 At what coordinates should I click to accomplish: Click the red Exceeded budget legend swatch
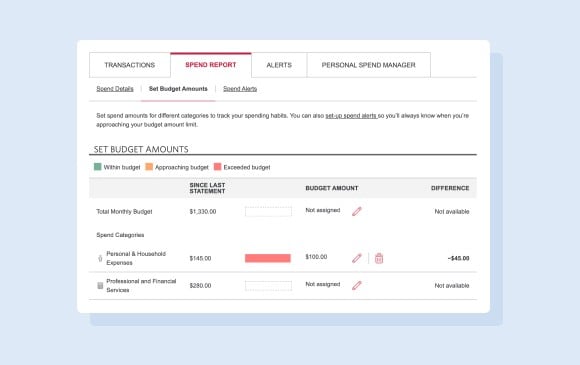(218, 167)
